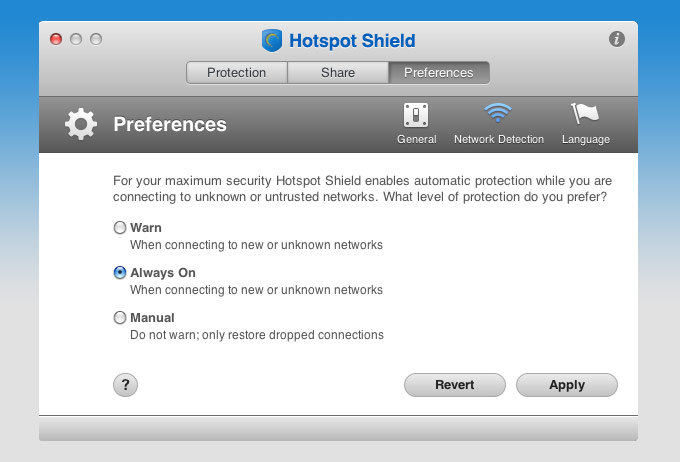Image resolution: width=680 pixels, height=462 pixels.
Task: Click the Revert button
Action: 454,385
